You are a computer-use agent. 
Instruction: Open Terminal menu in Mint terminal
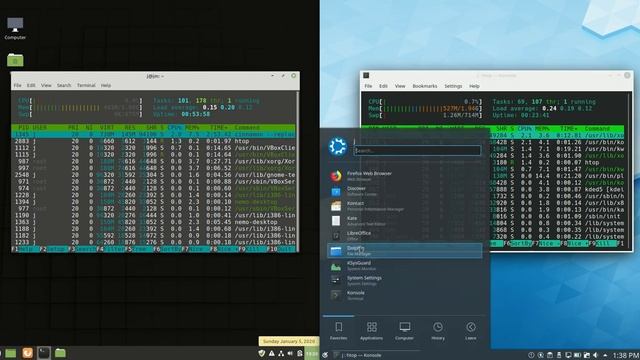[86, 85]
